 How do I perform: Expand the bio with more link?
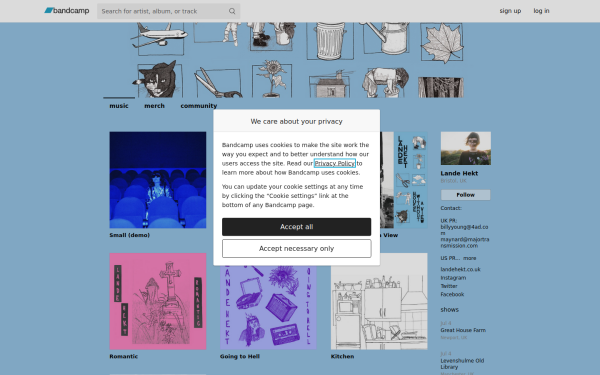(470, 258)
